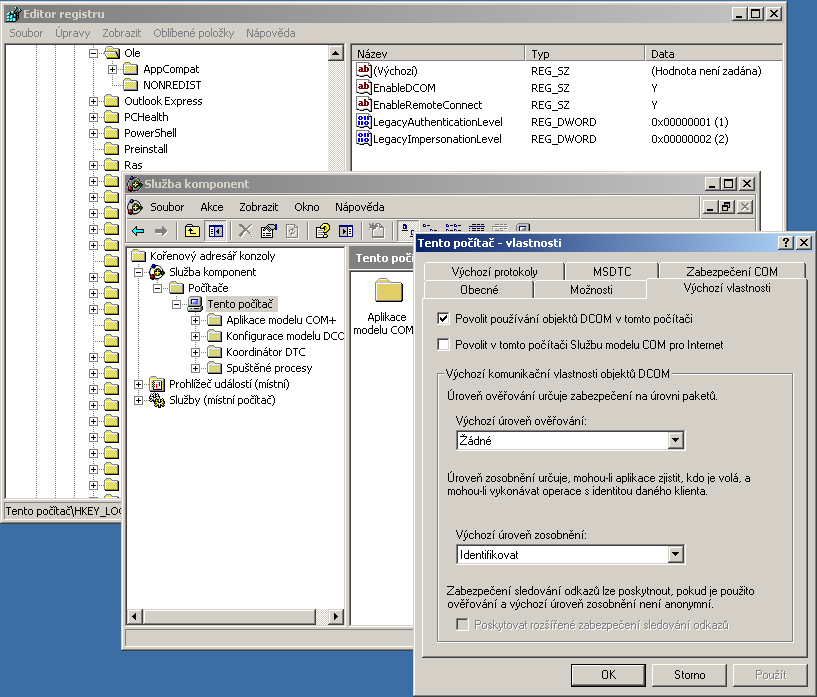
Task: Uncheck Povolit používání objektů DCOM checkbox
Action: coord(443,318)
